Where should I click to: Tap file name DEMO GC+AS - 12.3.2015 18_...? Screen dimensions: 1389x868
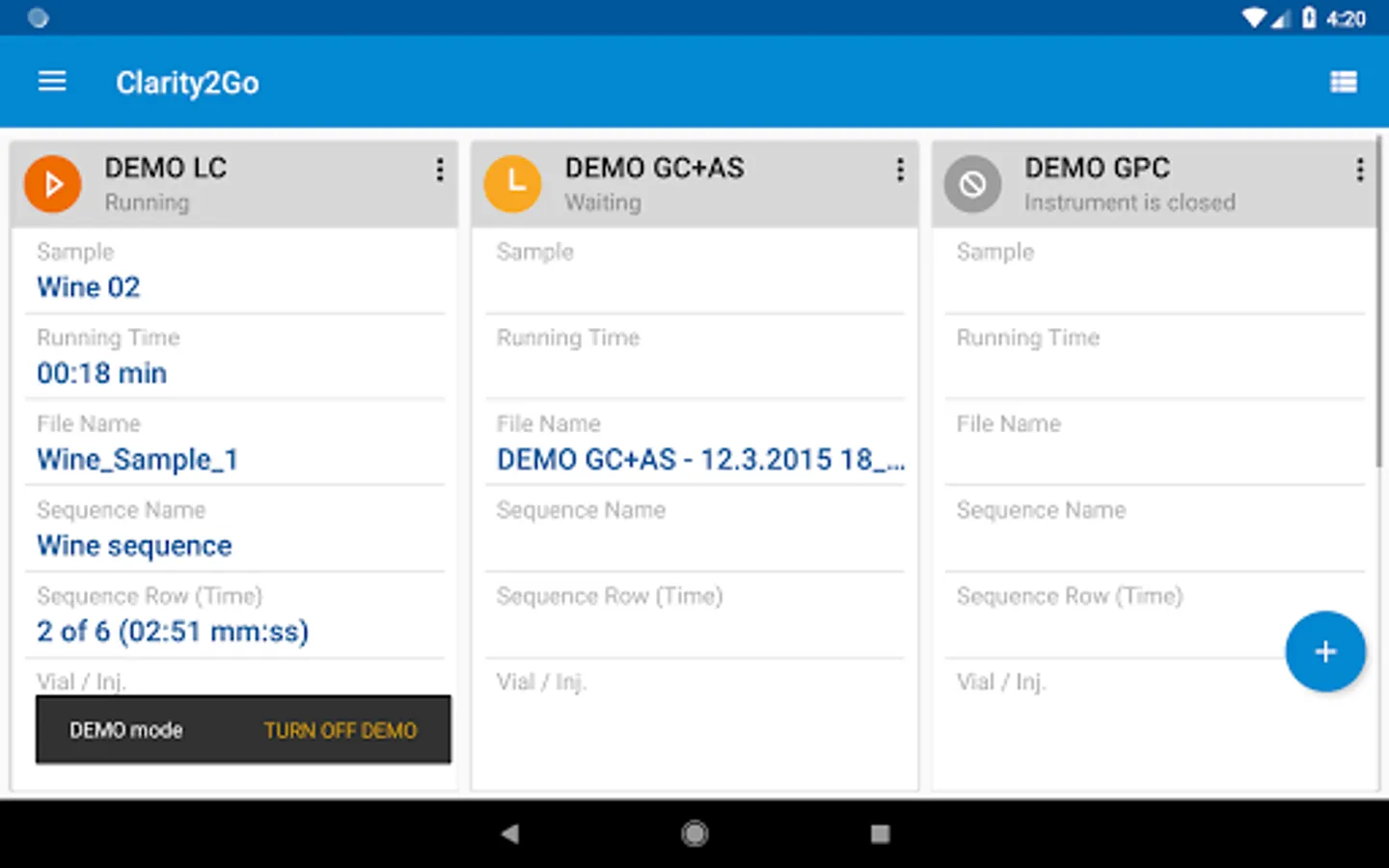[701, 460]
